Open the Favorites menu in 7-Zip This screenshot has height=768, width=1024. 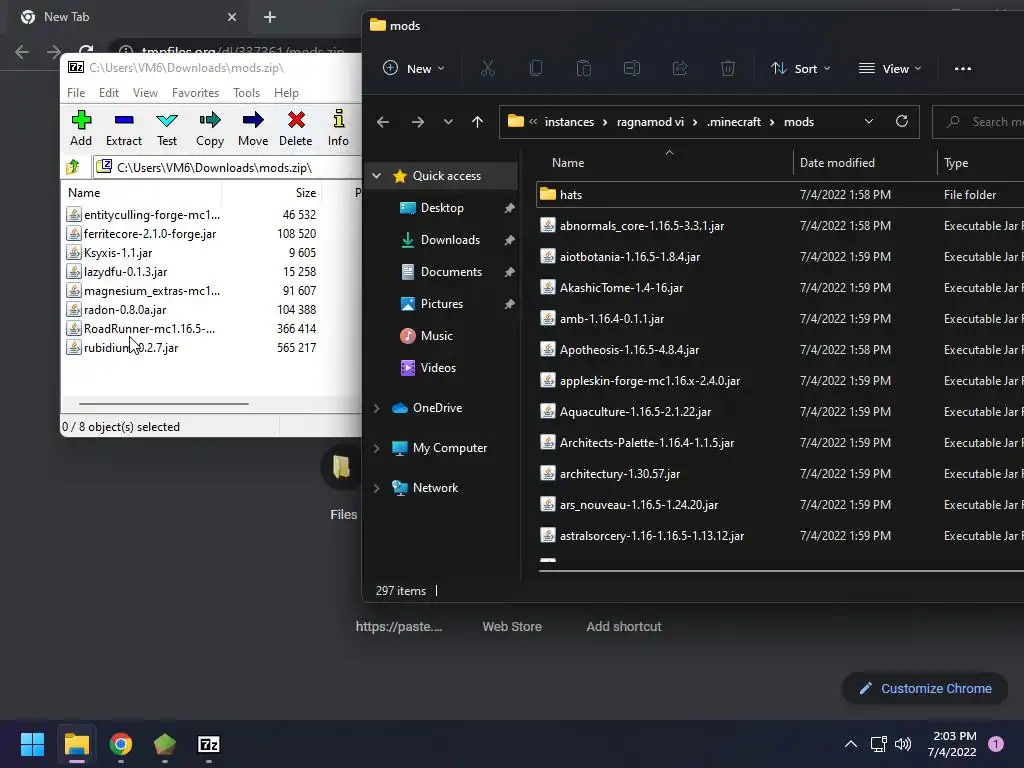[195, 93]
